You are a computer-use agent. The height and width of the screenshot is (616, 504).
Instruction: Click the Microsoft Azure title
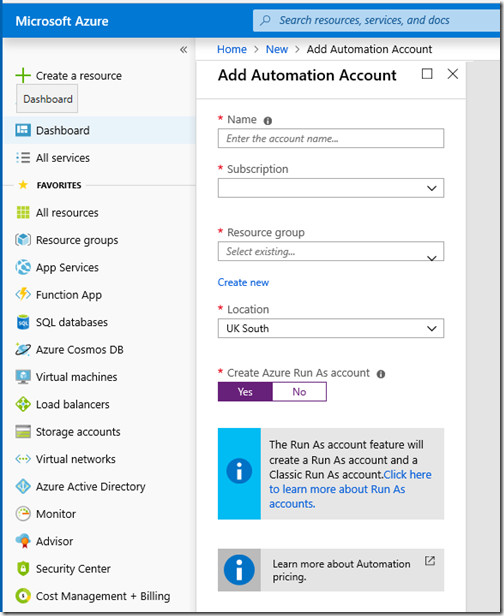(62, 21)
